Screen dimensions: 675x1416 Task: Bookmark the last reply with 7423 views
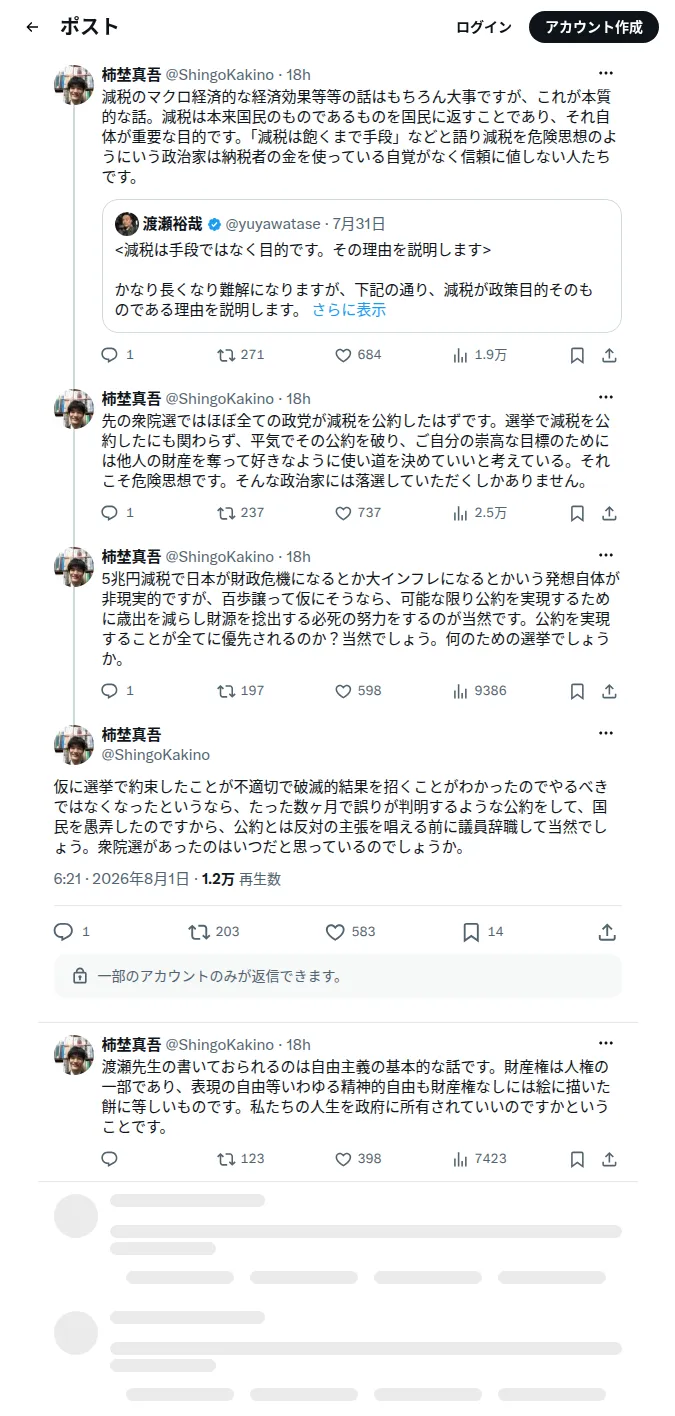click(x=577, y=1159)
